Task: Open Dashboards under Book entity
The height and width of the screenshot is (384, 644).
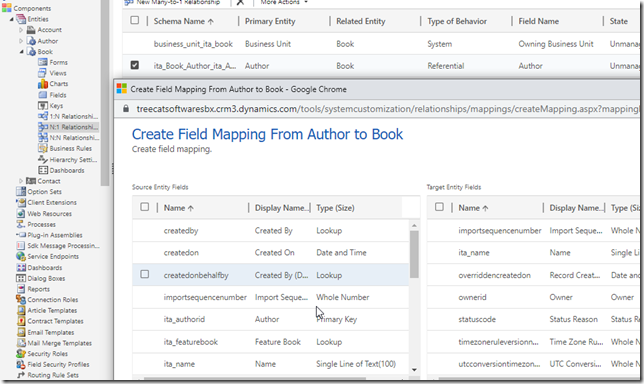Action: point(61,170)
